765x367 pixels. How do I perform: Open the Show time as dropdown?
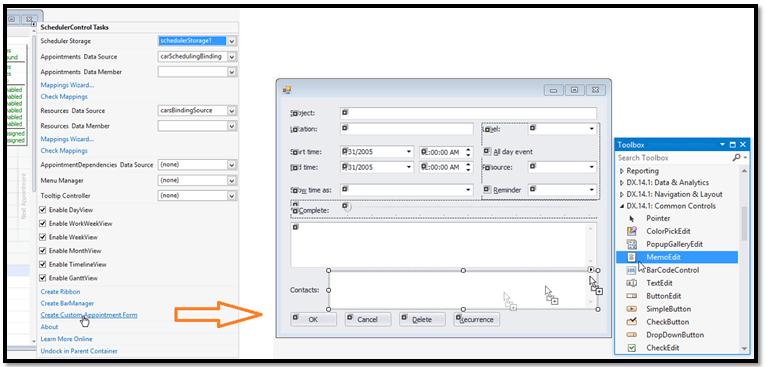coord(468,190)
